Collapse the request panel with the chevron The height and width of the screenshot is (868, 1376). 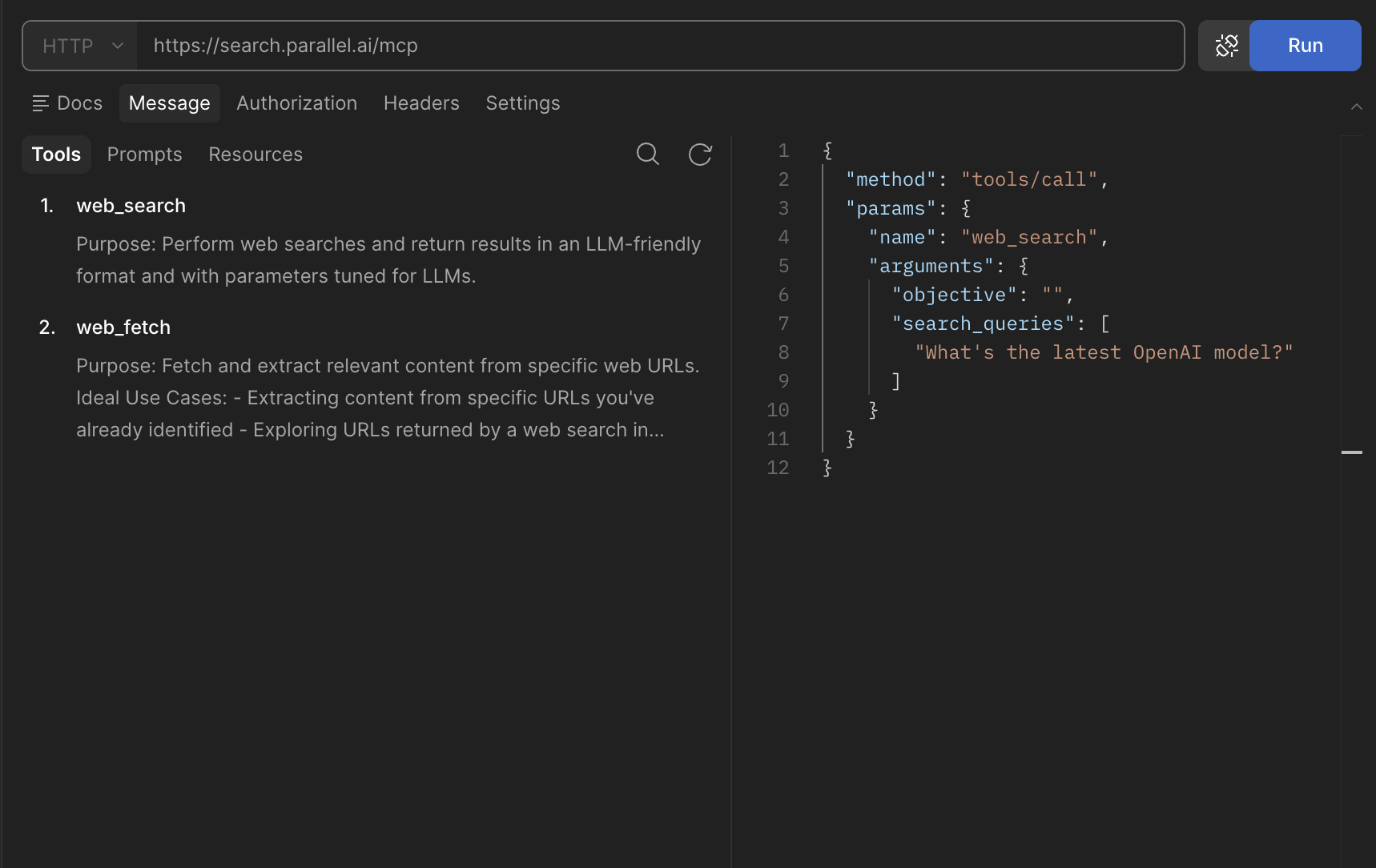(x=1356, y=106)
